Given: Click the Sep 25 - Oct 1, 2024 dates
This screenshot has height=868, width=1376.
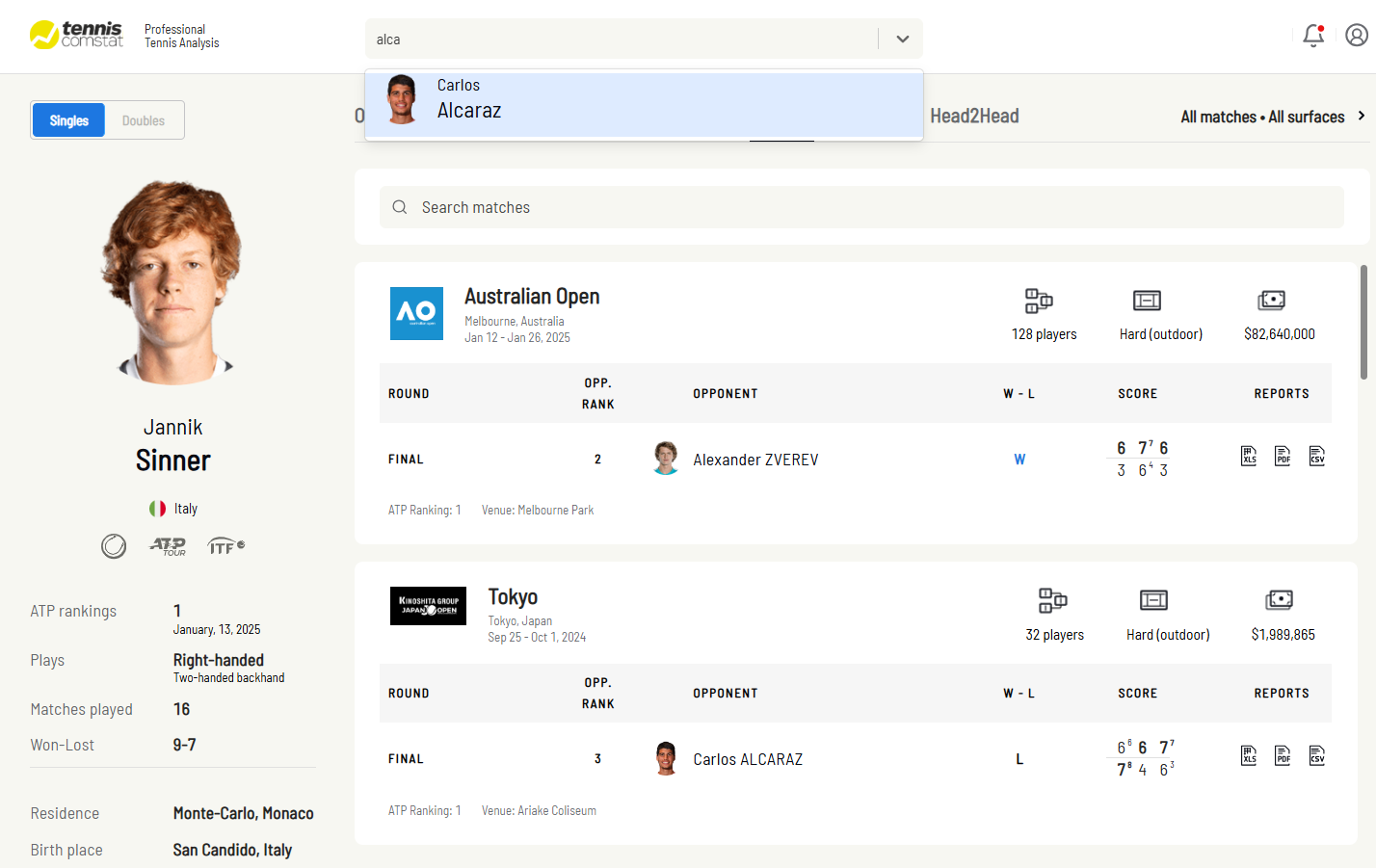Looking at the screenshot, I should [537, 638].
